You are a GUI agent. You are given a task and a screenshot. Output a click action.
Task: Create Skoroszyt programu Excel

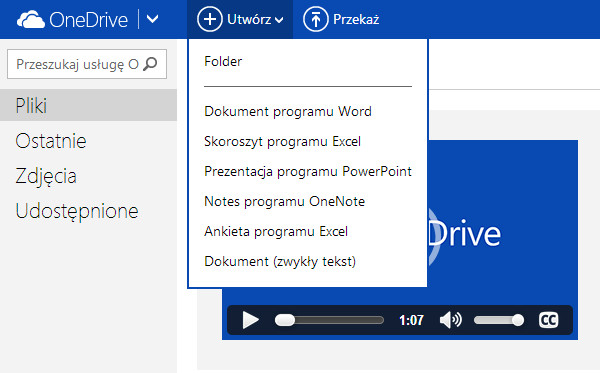pyautogui.click(x=282, y=141)
